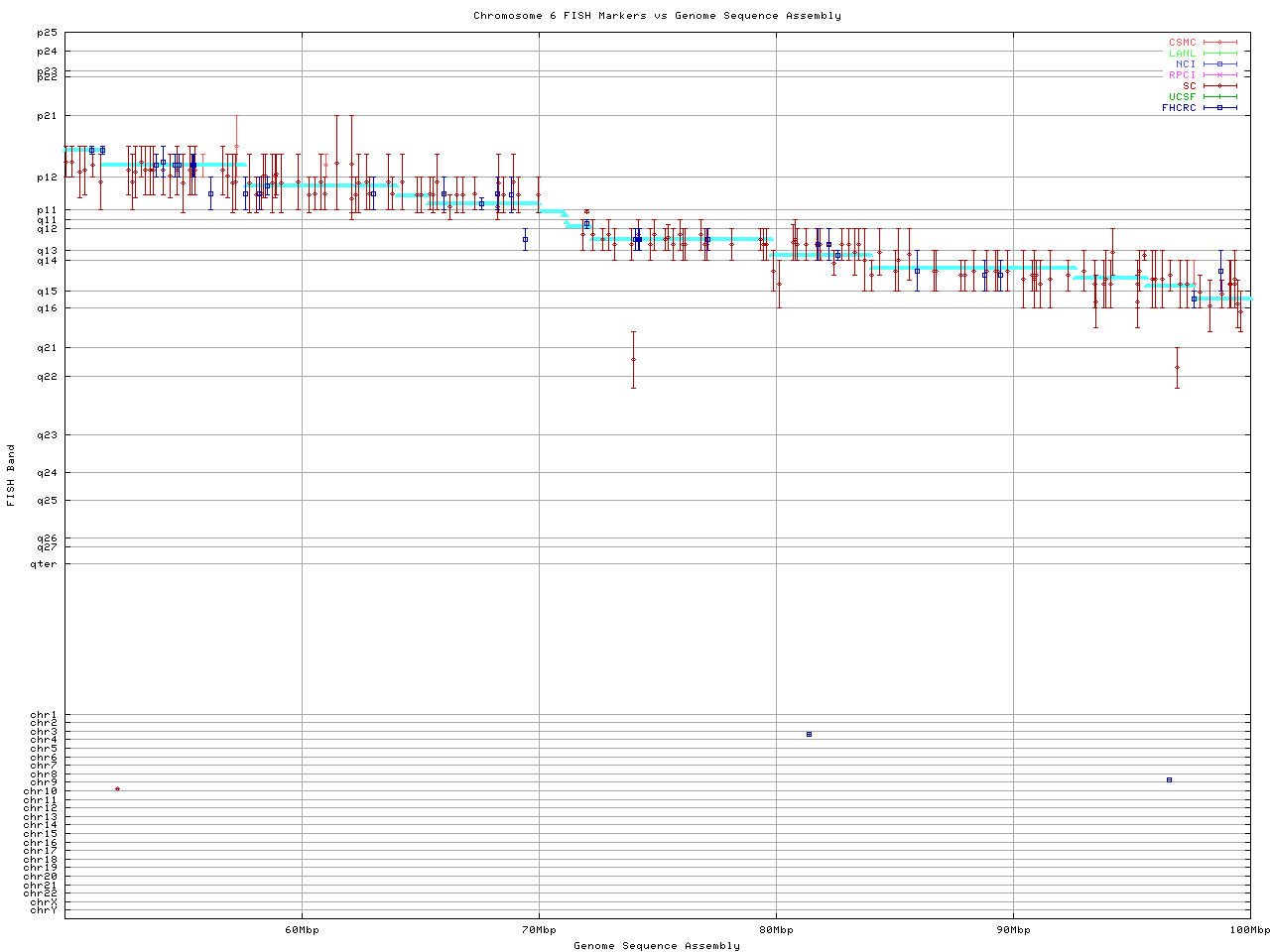Select the lone marker in chr10 row

pyautogui.click(x=117, y=789)
